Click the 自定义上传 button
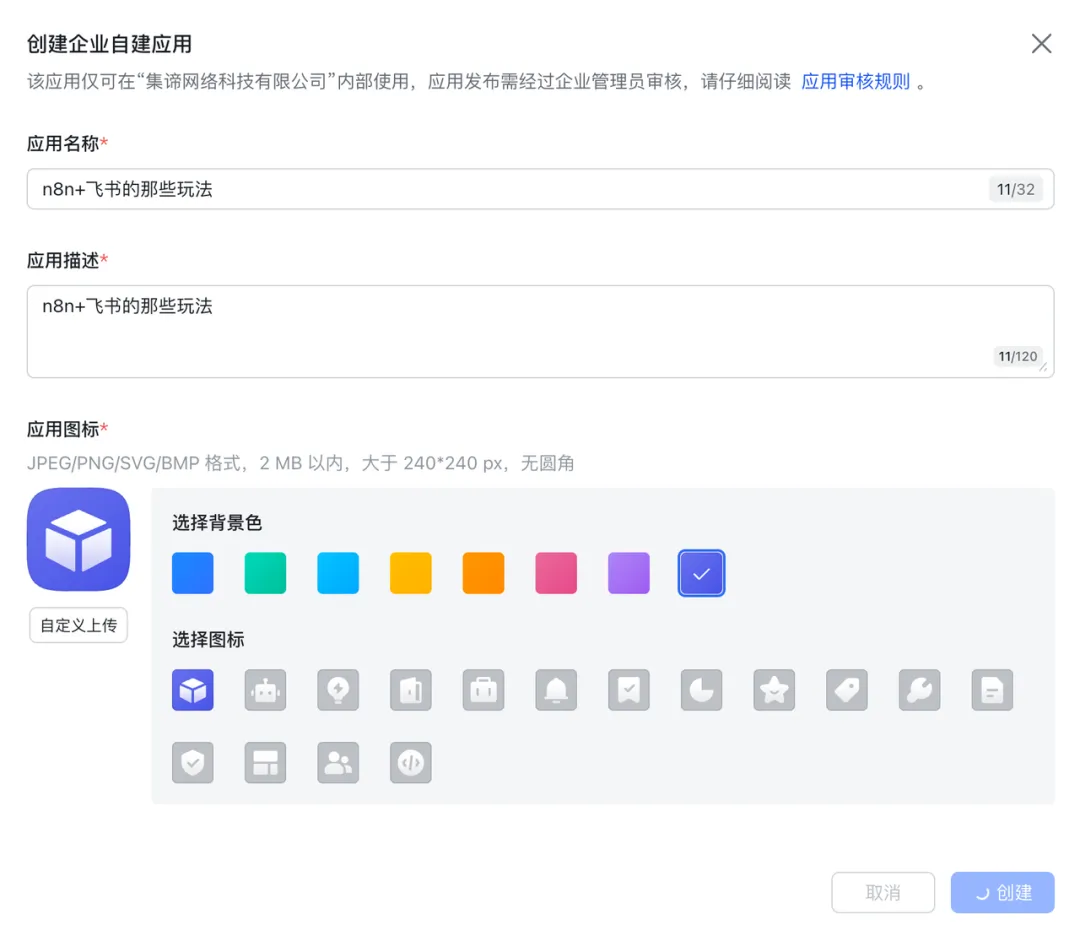The height and width of the screenshot is (936, 1080). [78, 626]
